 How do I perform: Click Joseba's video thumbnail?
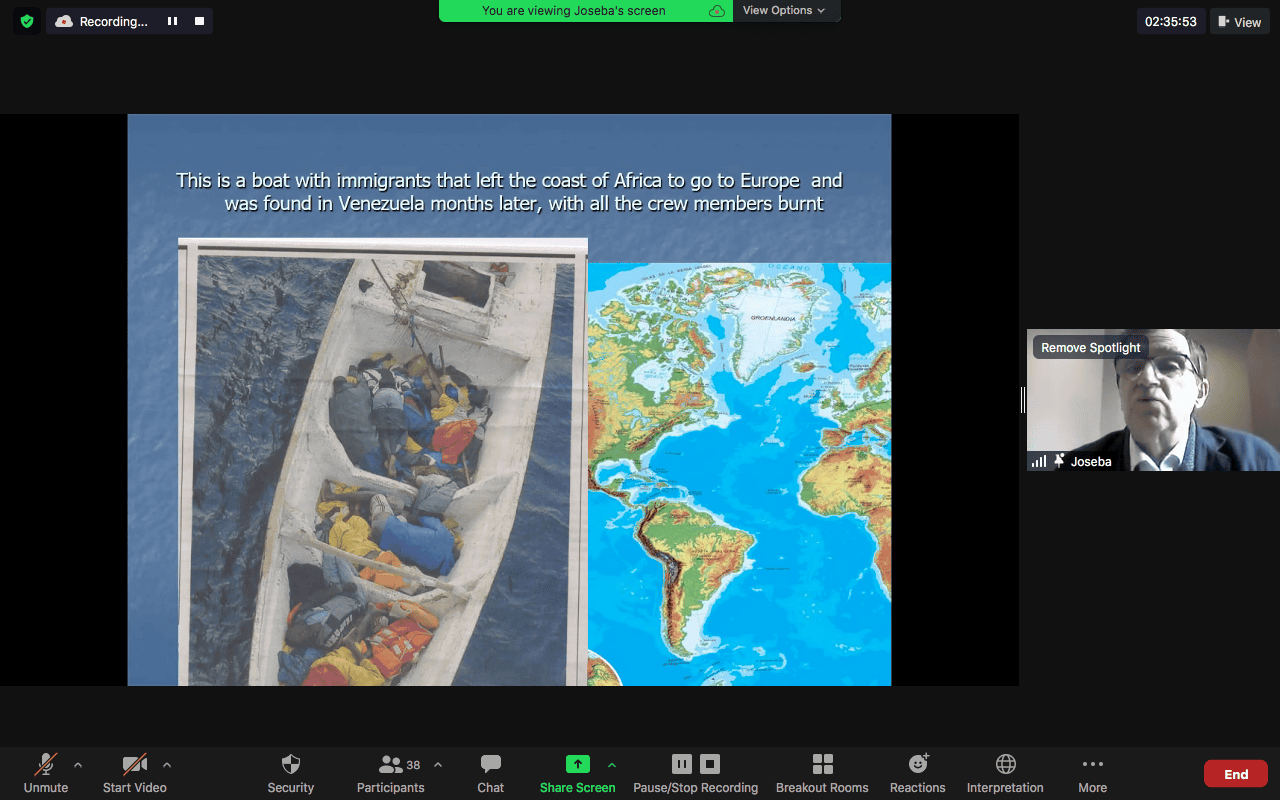click(x=1153, y=400)
